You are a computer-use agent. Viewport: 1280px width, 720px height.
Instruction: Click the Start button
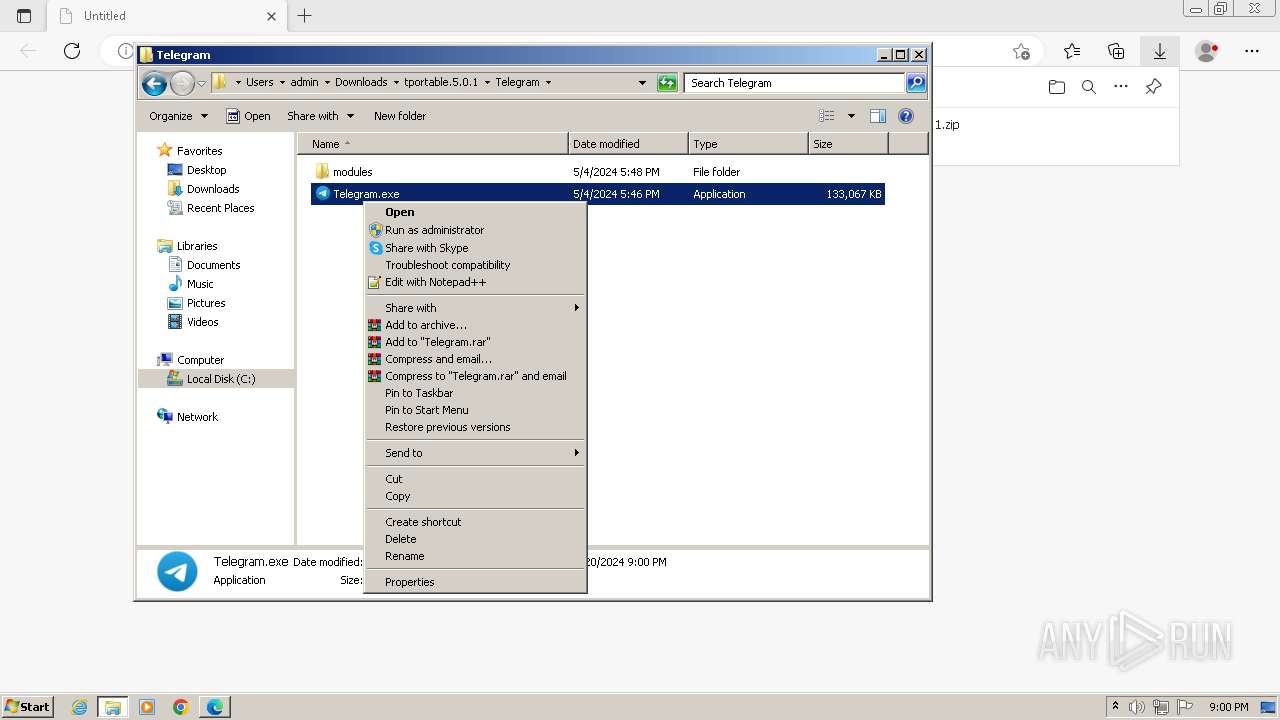pos(27,707)
